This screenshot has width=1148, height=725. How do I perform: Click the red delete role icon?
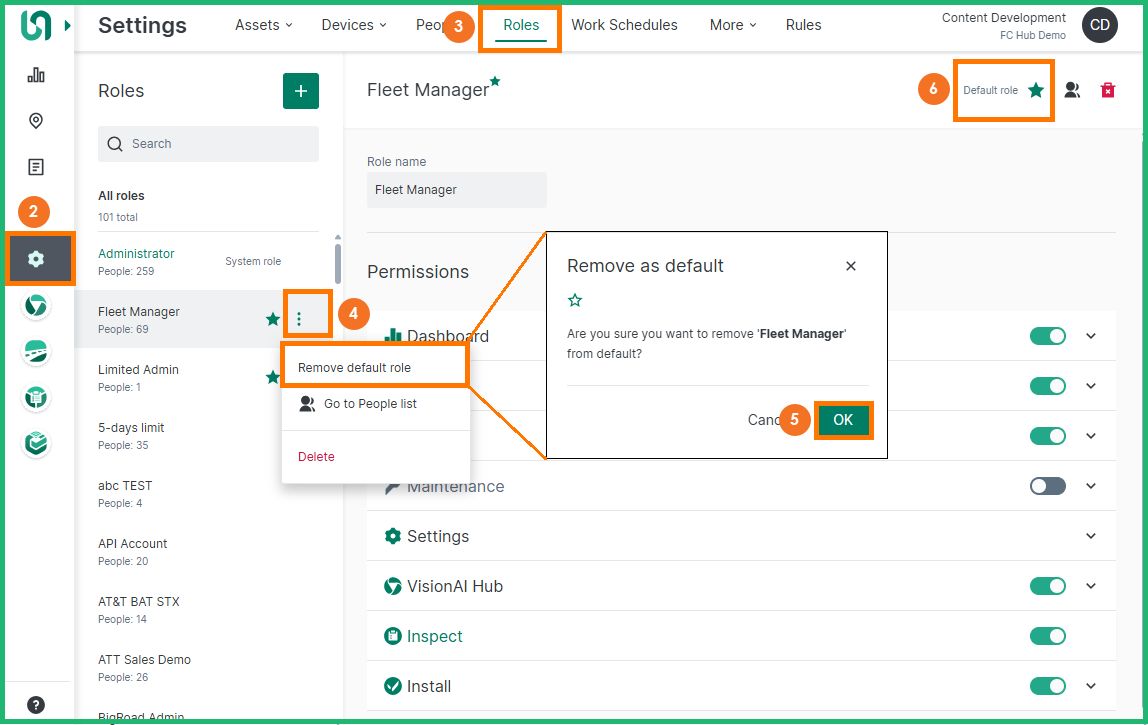click(1108, 90)
